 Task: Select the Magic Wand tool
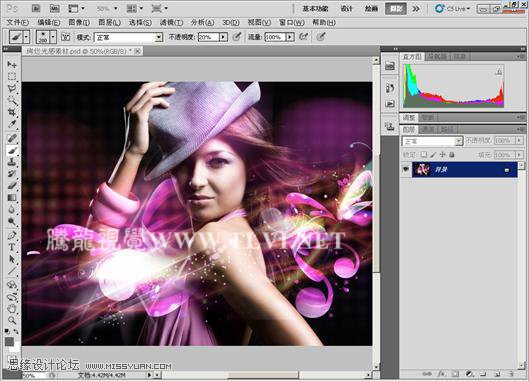click(12, 101)
